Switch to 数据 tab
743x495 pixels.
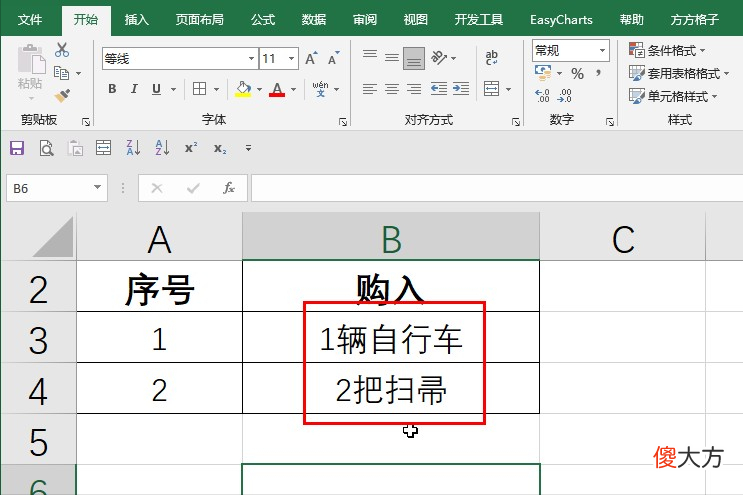point(314,19)
